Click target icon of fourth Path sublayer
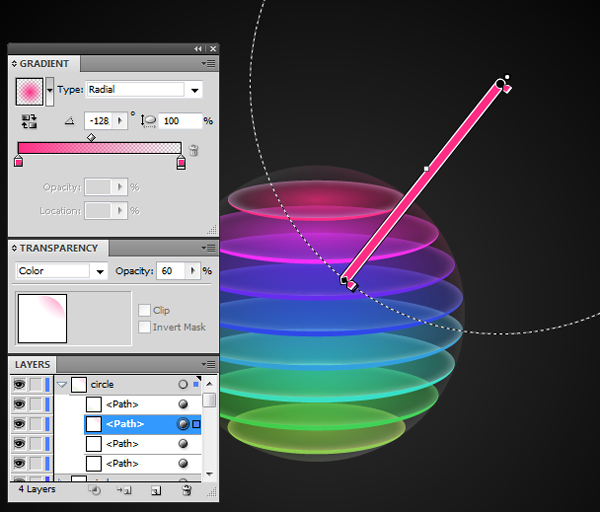Image resolution: width=600 pixels, height=512 pixels. click(183, 464)
